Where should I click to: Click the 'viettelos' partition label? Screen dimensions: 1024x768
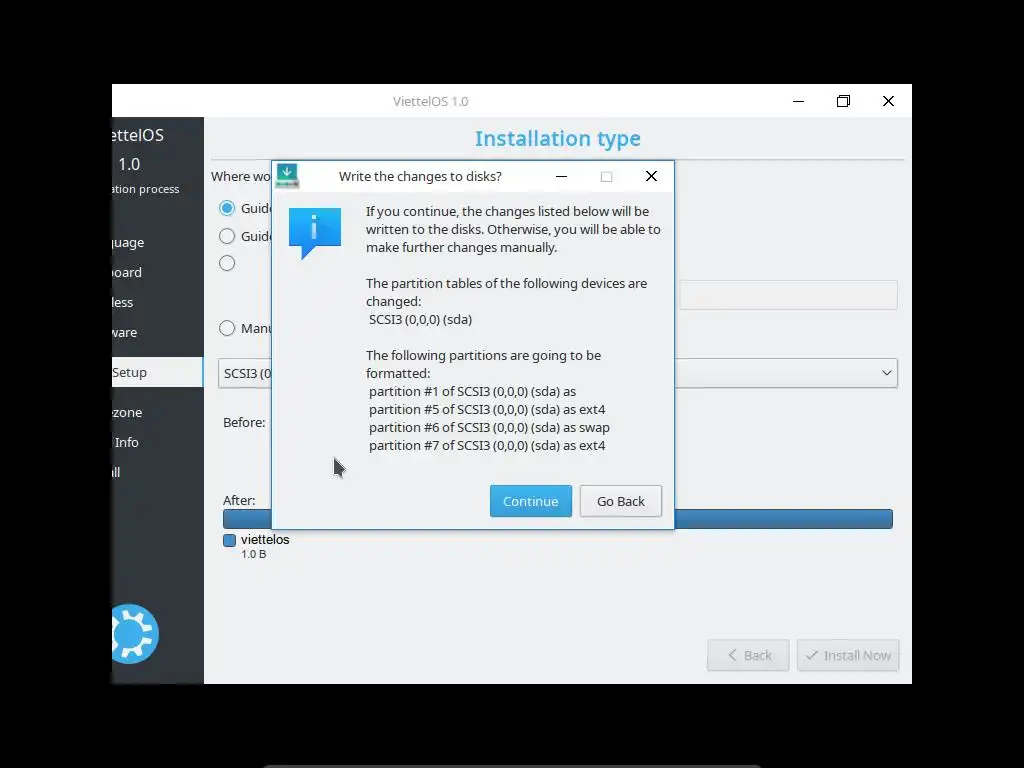click(x=265, y=539)
